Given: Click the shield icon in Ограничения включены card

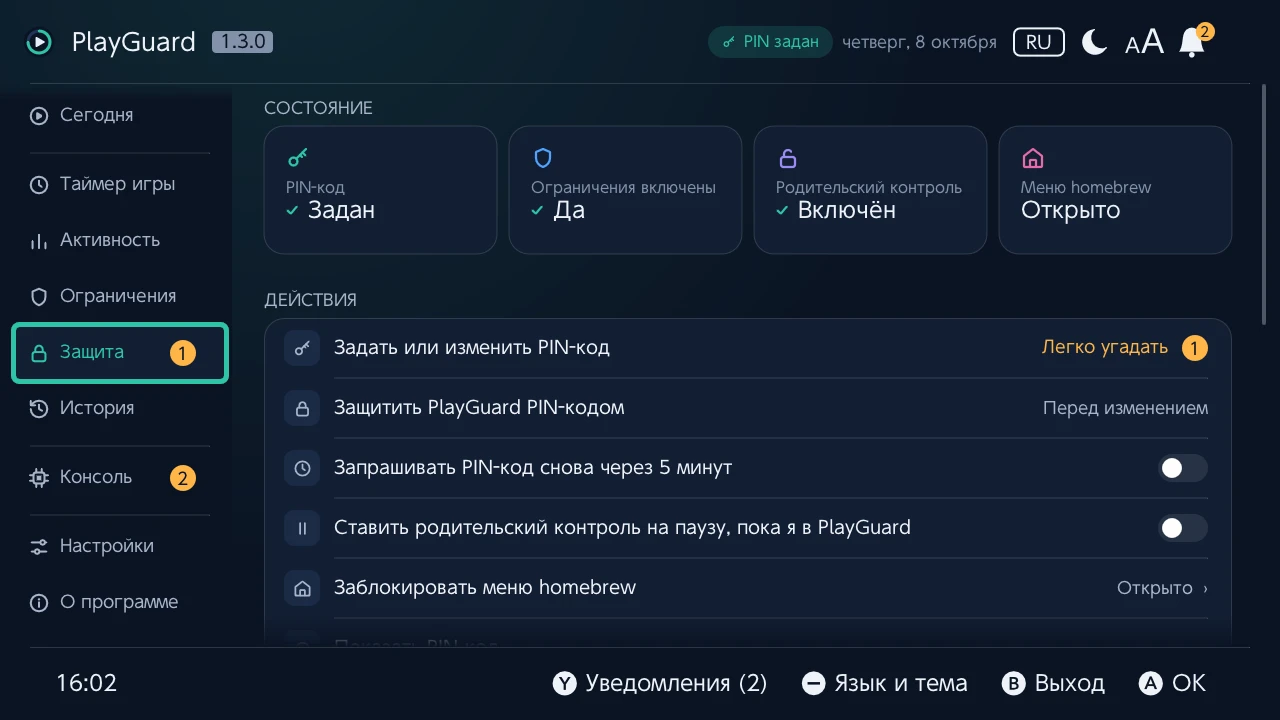Looking at the screenshot, I should pos(543,158).
